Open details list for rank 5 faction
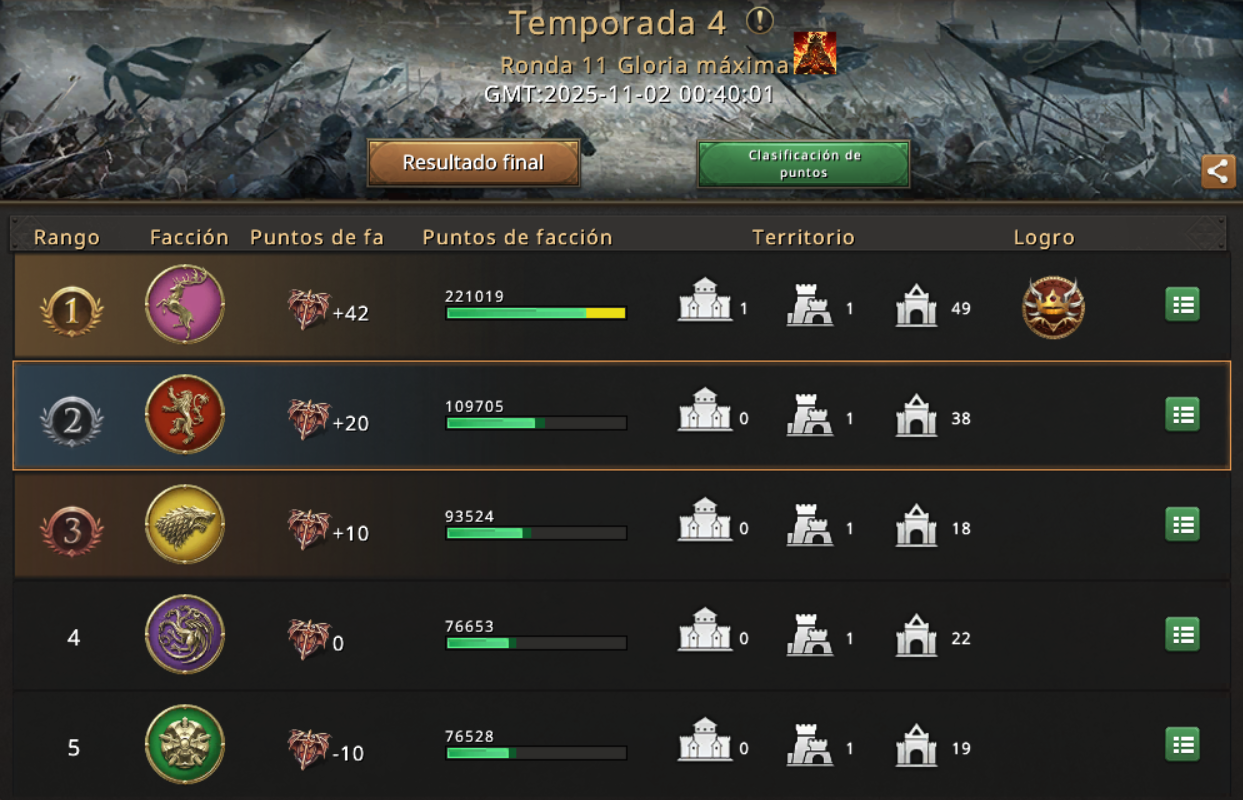The height and width of the screenshot is (800, 1243). click(1183, 744)
